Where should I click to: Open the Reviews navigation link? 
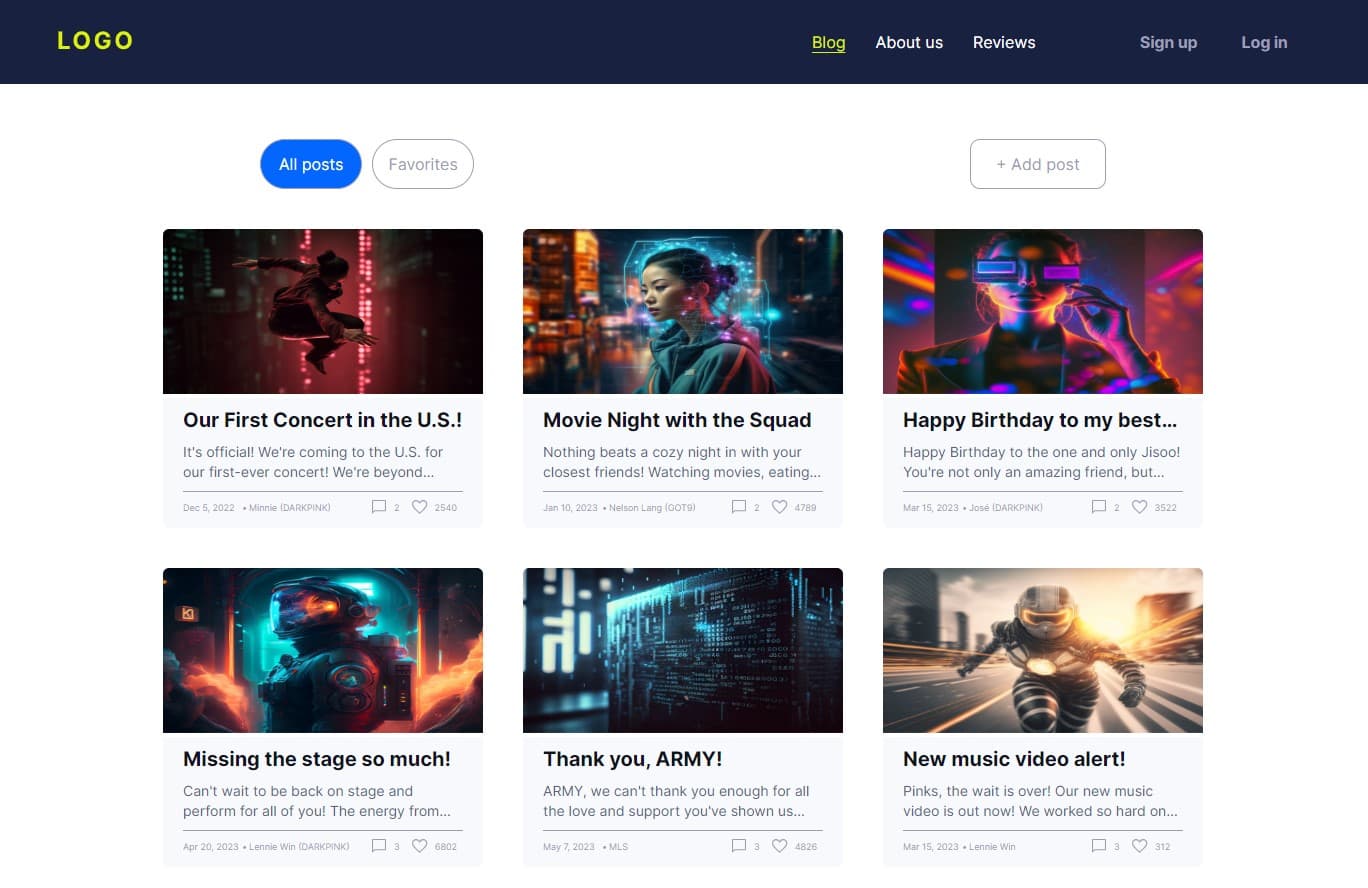pos(1004,42)
